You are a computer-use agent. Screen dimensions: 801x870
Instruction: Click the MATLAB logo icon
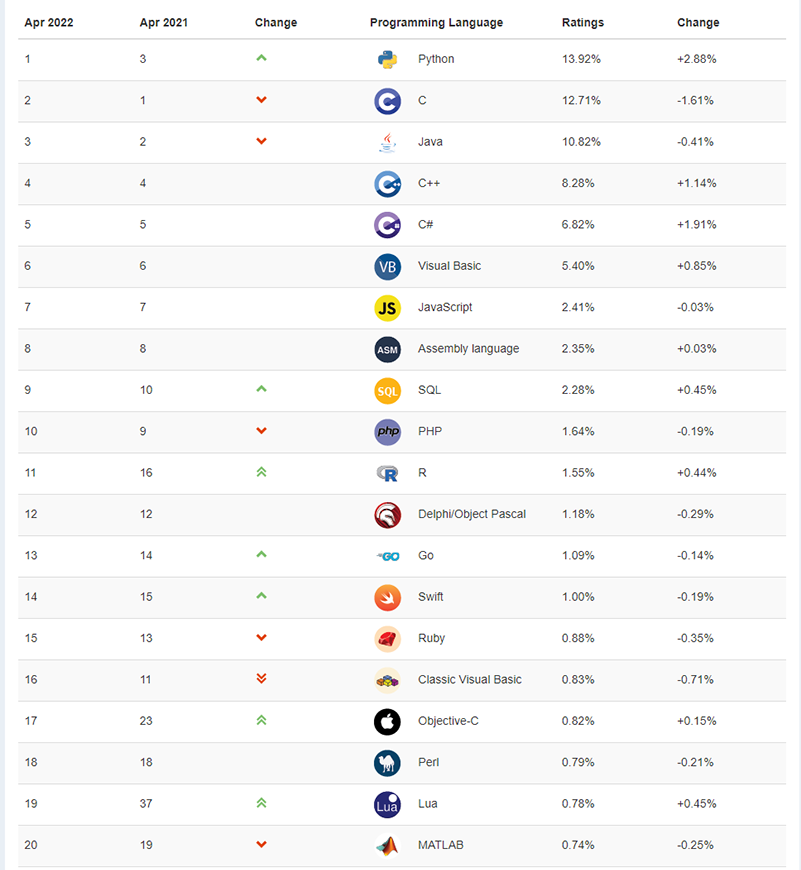387,846
